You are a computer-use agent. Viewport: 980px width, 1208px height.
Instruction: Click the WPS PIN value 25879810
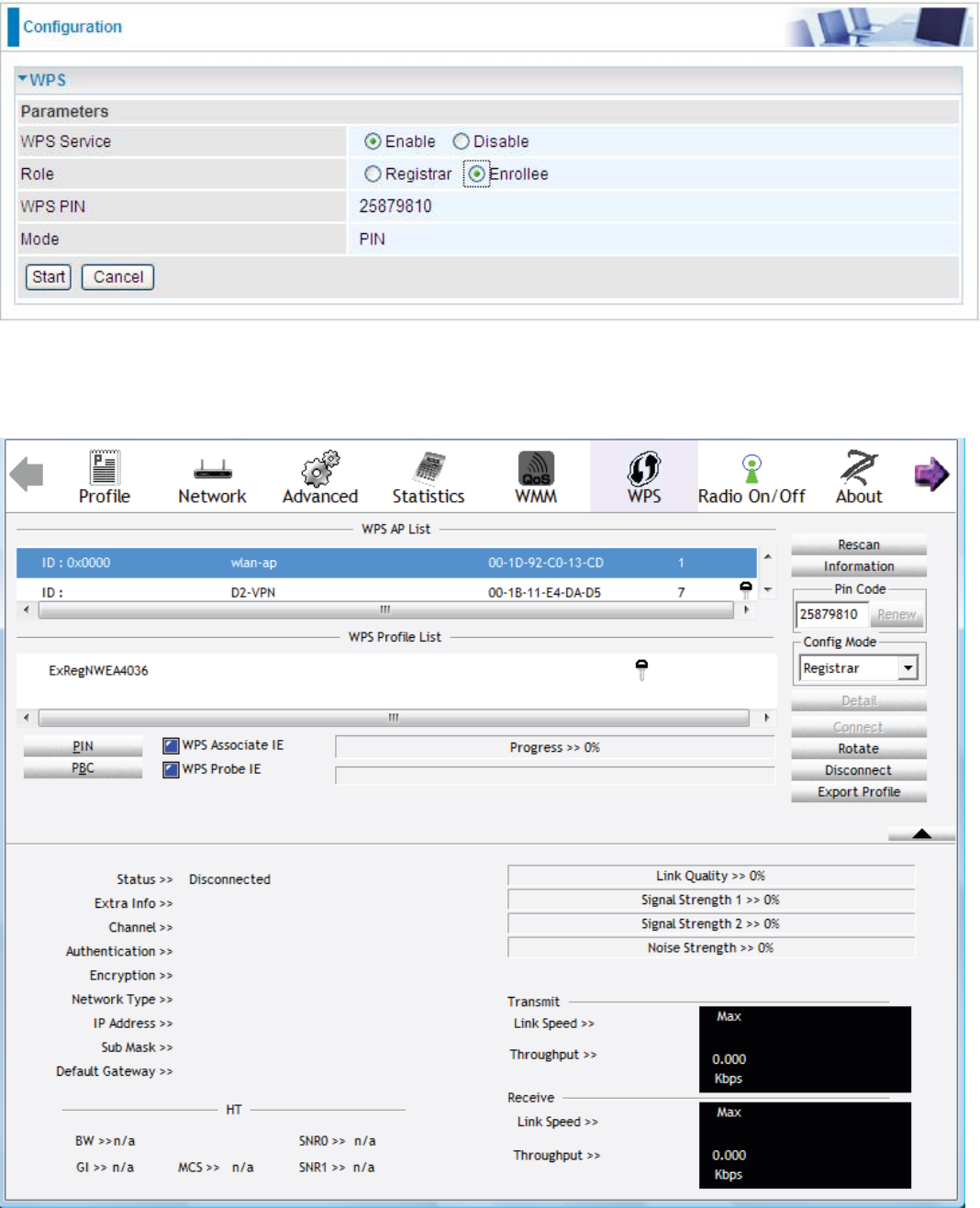[395, 207]
